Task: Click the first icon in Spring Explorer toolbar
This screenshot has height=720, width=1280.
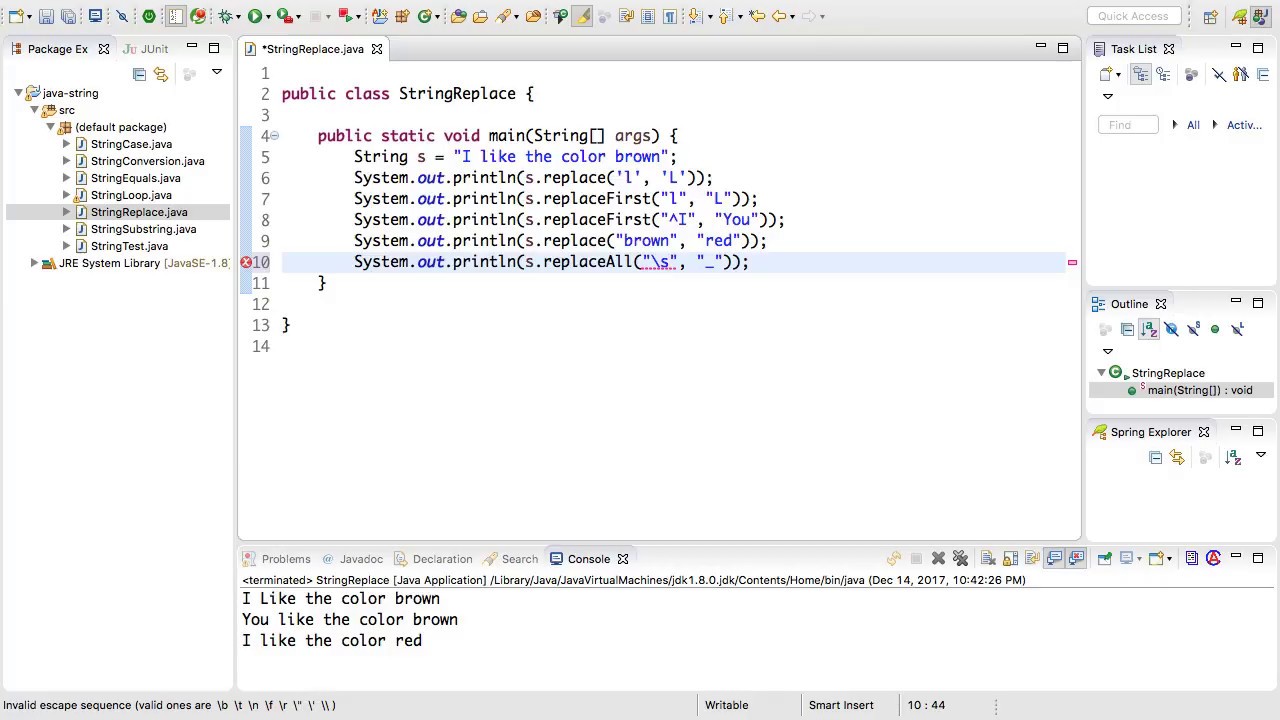Action: (1155, 457)
